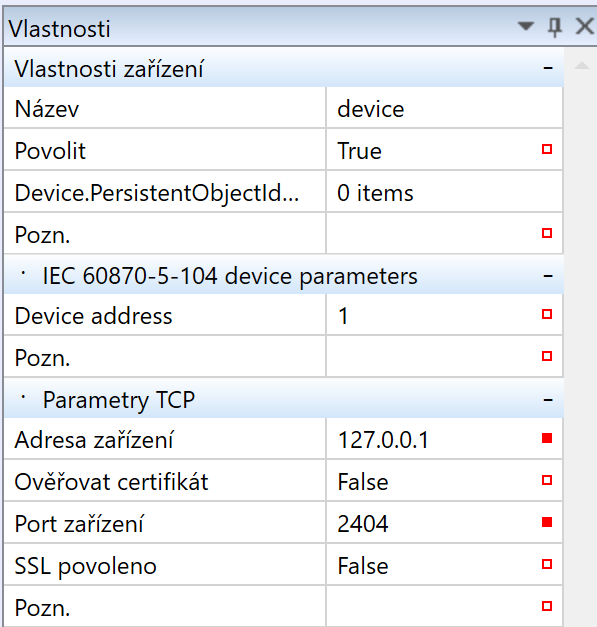Edit the Název field containing device
This screenshot has height=627, width=597.
[x=444, y=109]
